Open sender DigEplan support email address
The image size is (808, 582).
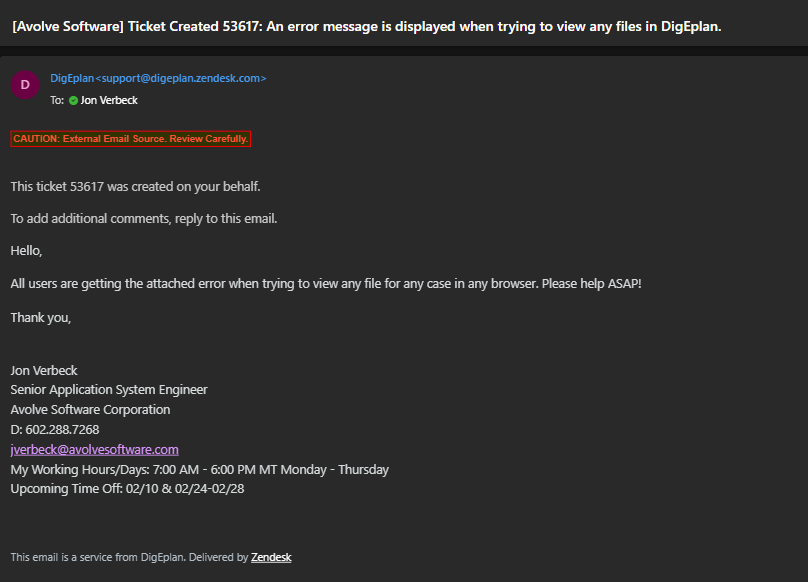tap(158, 78)
